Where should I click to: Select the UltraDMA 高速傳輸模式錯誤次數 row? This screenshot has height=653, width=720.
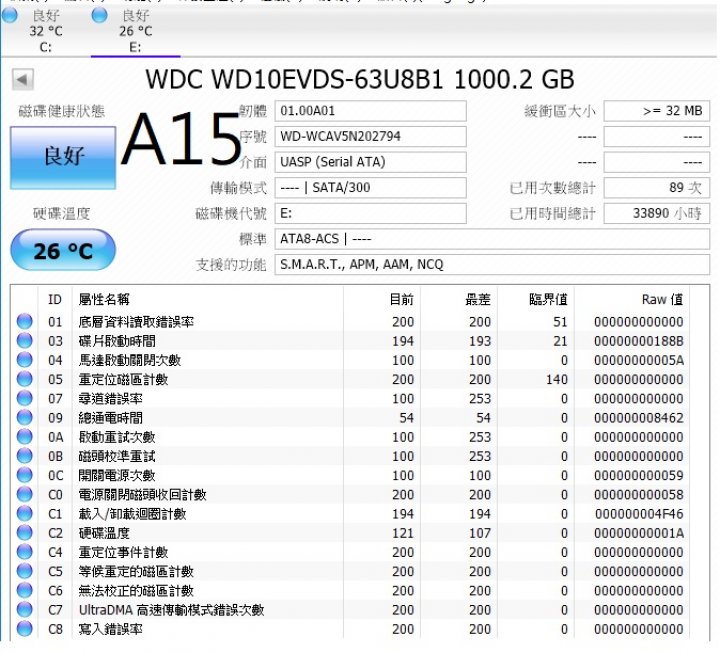point(350,610)
